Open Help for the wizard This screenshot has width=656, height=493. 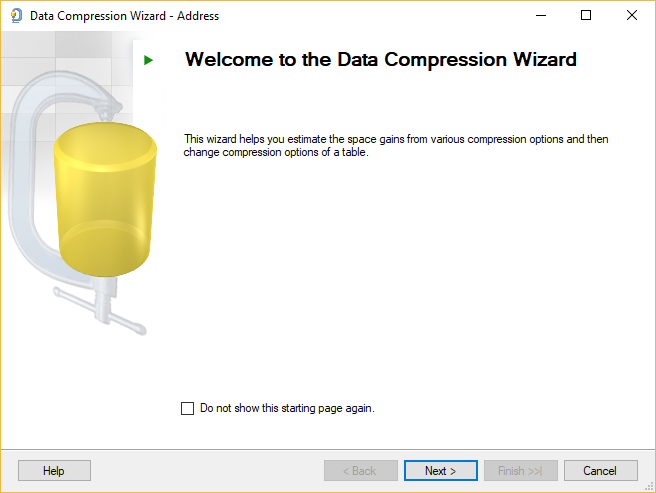click(x=54, y=470)
